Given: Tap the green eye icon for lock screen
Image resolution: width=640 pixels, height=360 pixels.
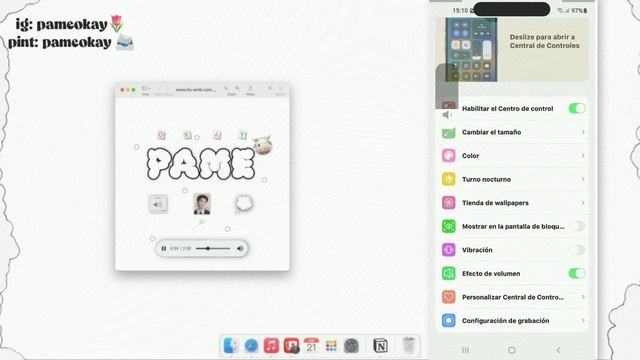Looking at the screenshot, I should coord(449,226).
